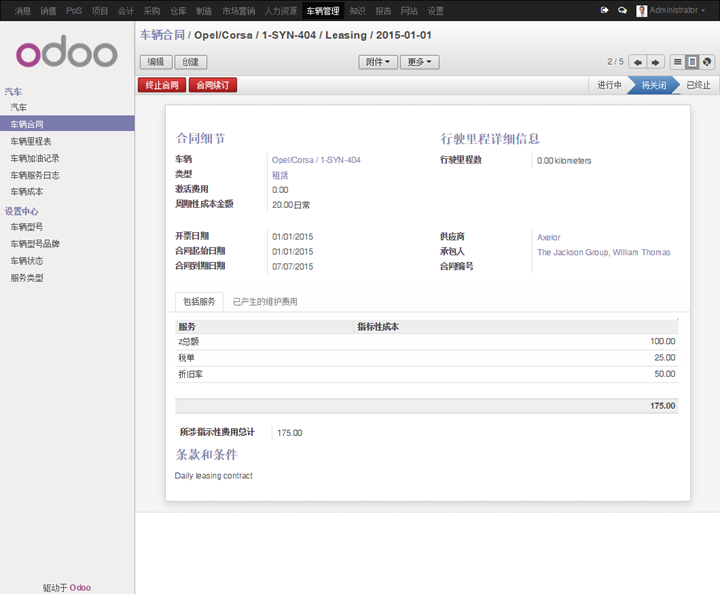The width and height of the screenshot is (720, 594).
Task: Switch to form view icon
Action: point(692,62)
